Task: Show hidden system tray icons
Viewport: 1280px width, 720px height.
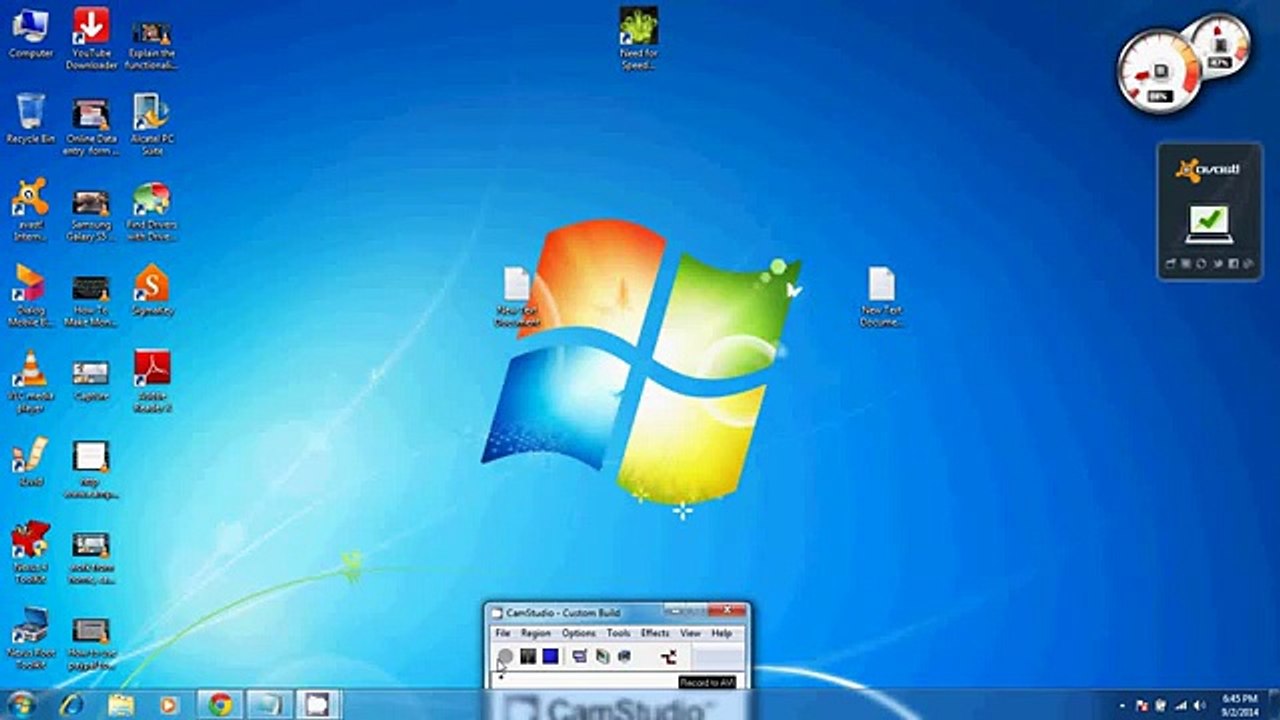Action: point(1122,705)
